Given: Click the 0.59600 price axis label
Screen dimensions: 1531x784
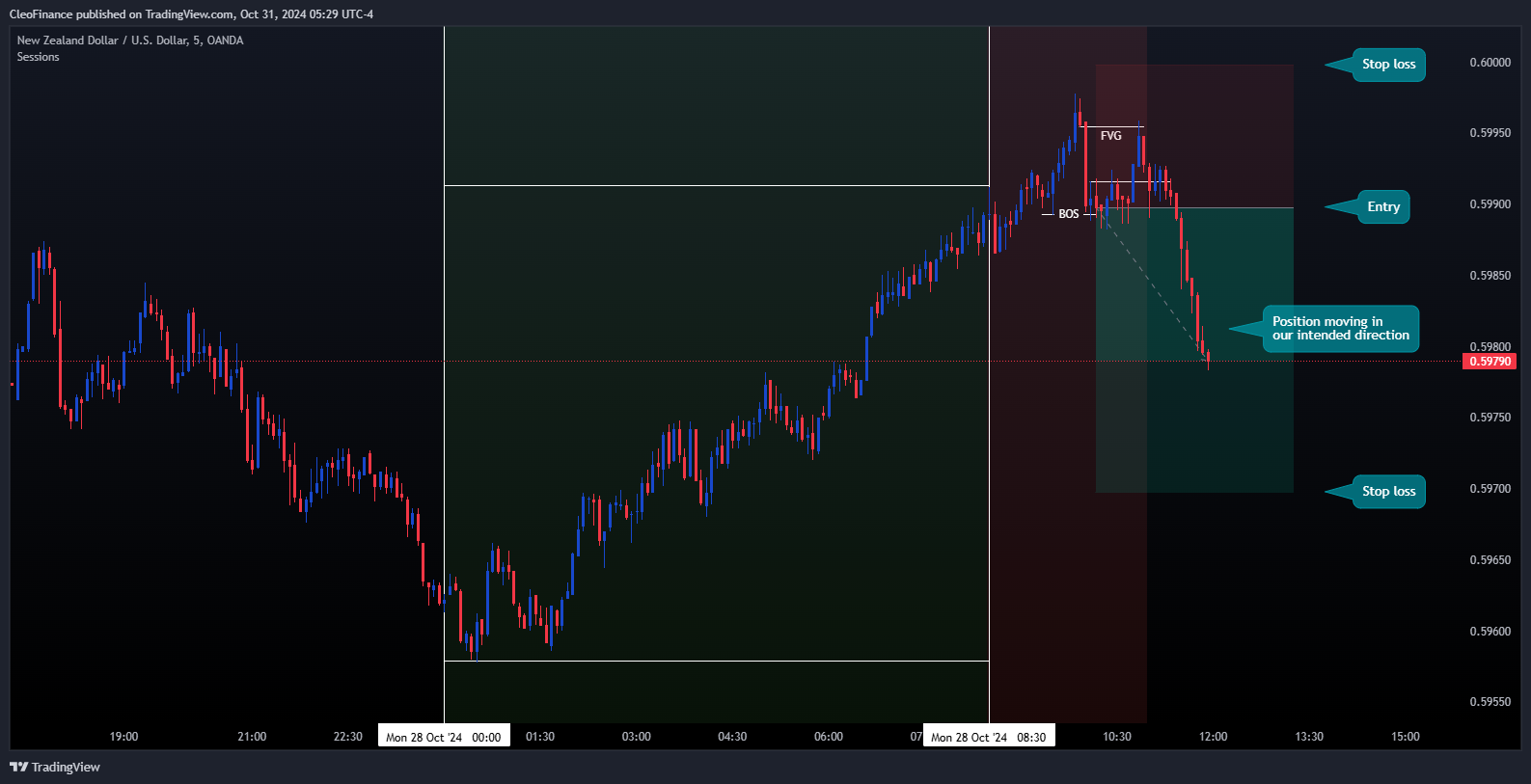Looking at the screenshot, I should click(1490, 632).
